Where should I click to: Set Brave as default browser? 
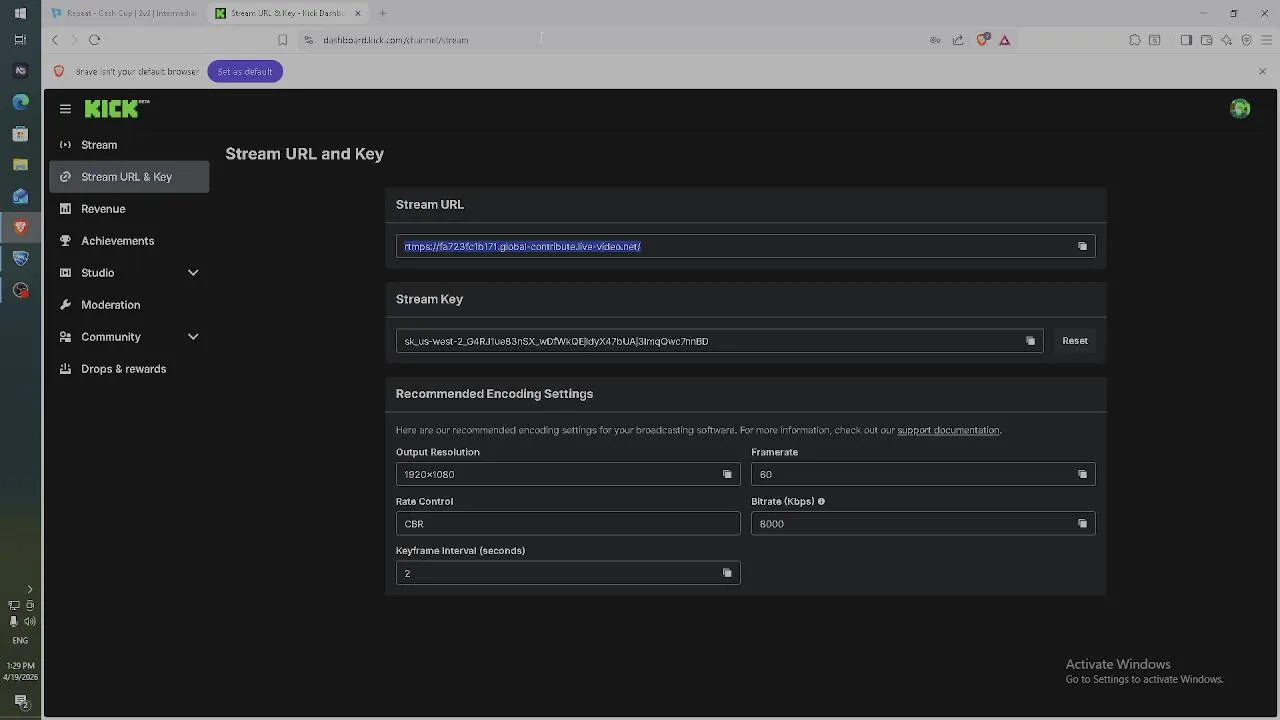[245, 72]
